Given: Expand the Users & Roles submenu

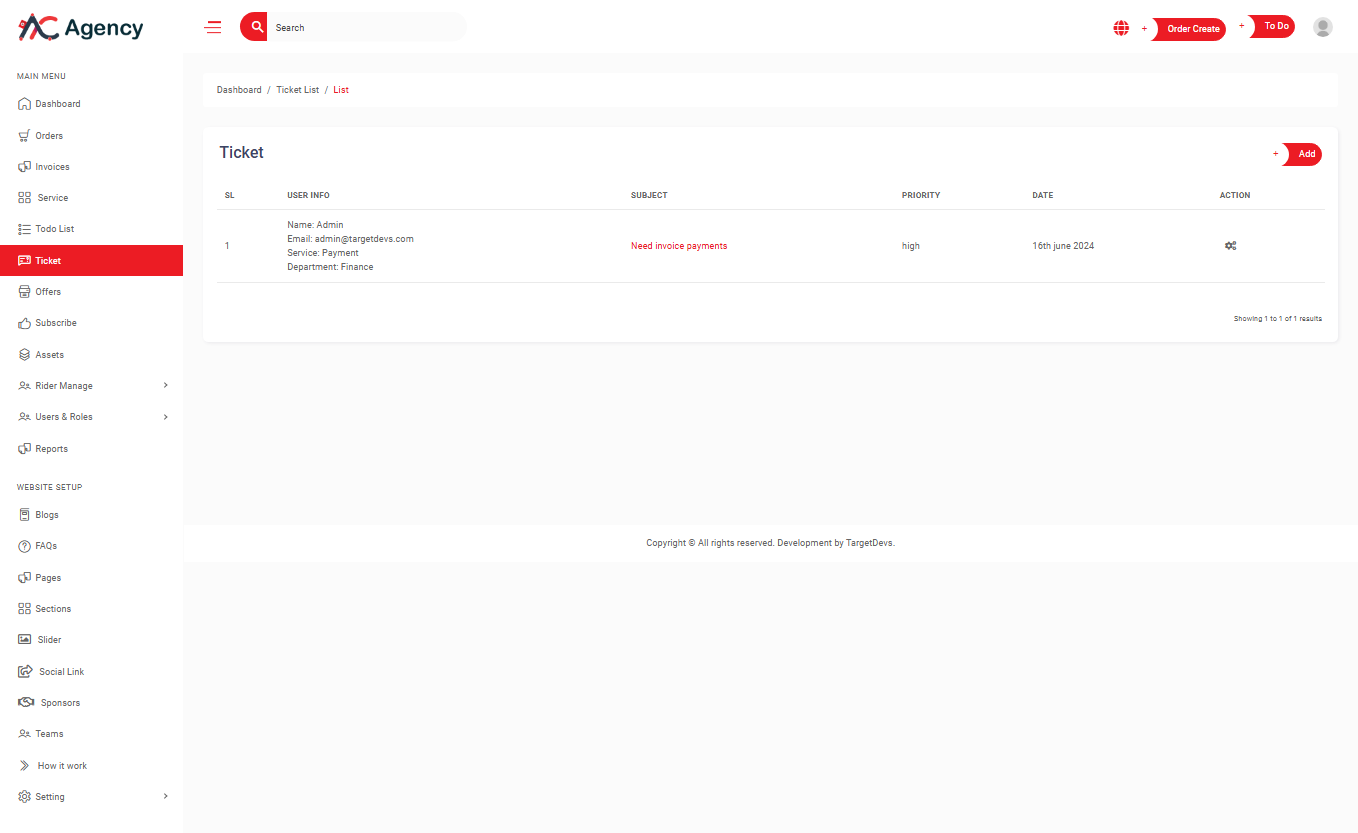Looking at the screenshot, I should coord(165,417).
